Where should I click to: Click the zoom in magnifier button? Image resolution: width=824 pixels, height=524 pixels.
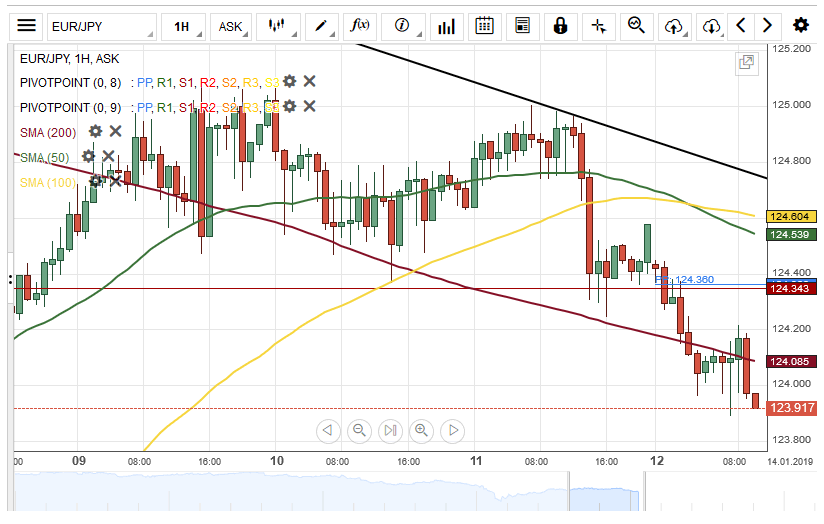tap(422, 431)
